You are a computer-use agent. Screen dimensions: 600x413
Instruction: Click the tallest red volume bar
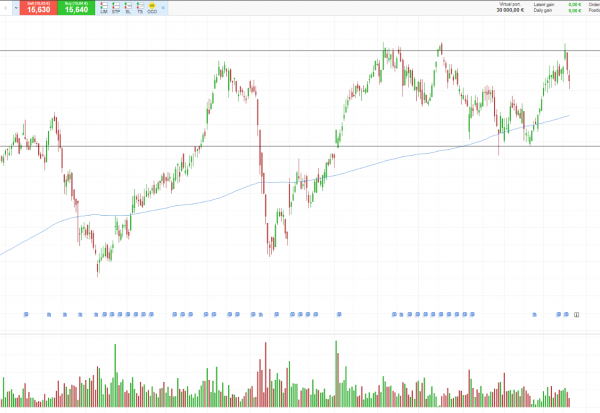point(266,374)
